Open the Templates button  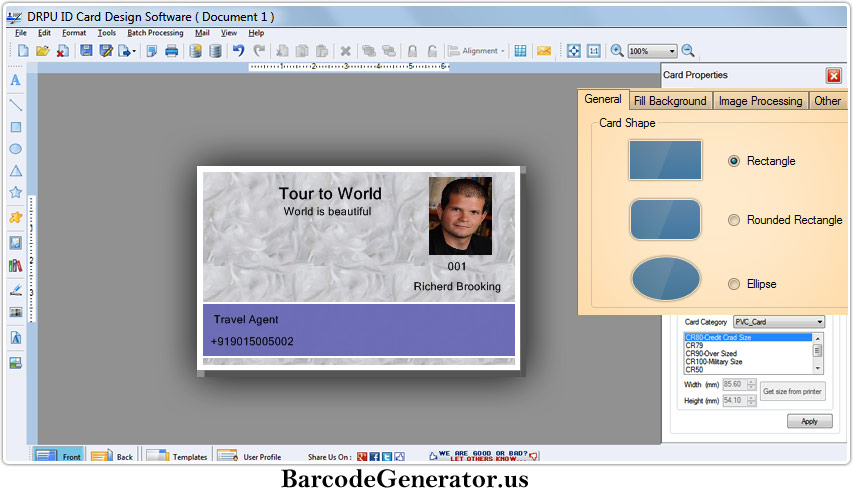pyautogui.click(x=177, y=456)
